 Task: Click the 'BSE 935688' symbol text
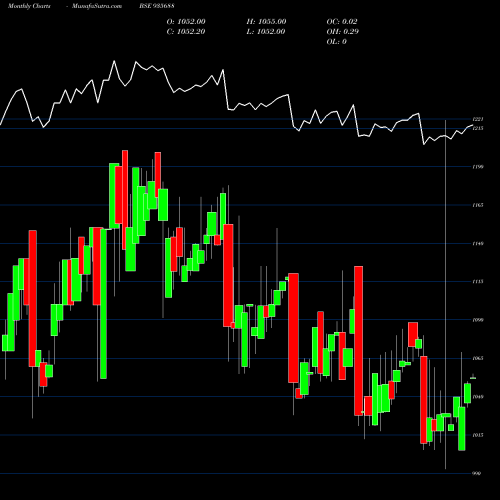tap(157, 6)
